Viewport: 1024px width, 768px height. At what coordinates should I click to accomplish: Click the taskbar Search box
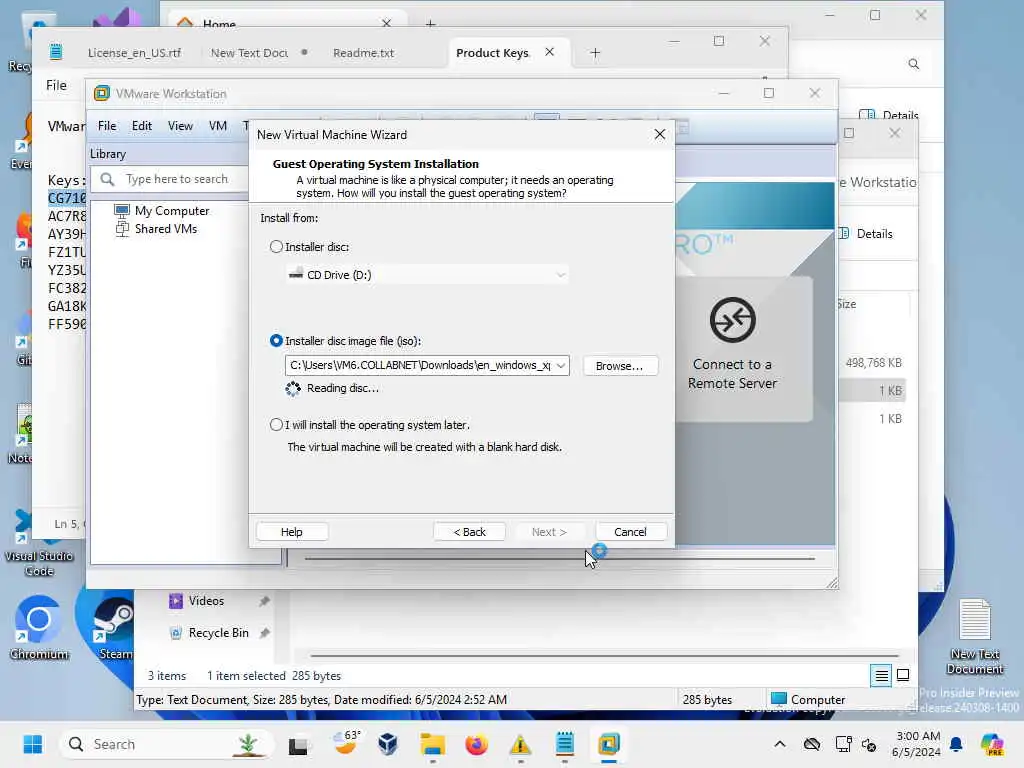click(167, 744)
